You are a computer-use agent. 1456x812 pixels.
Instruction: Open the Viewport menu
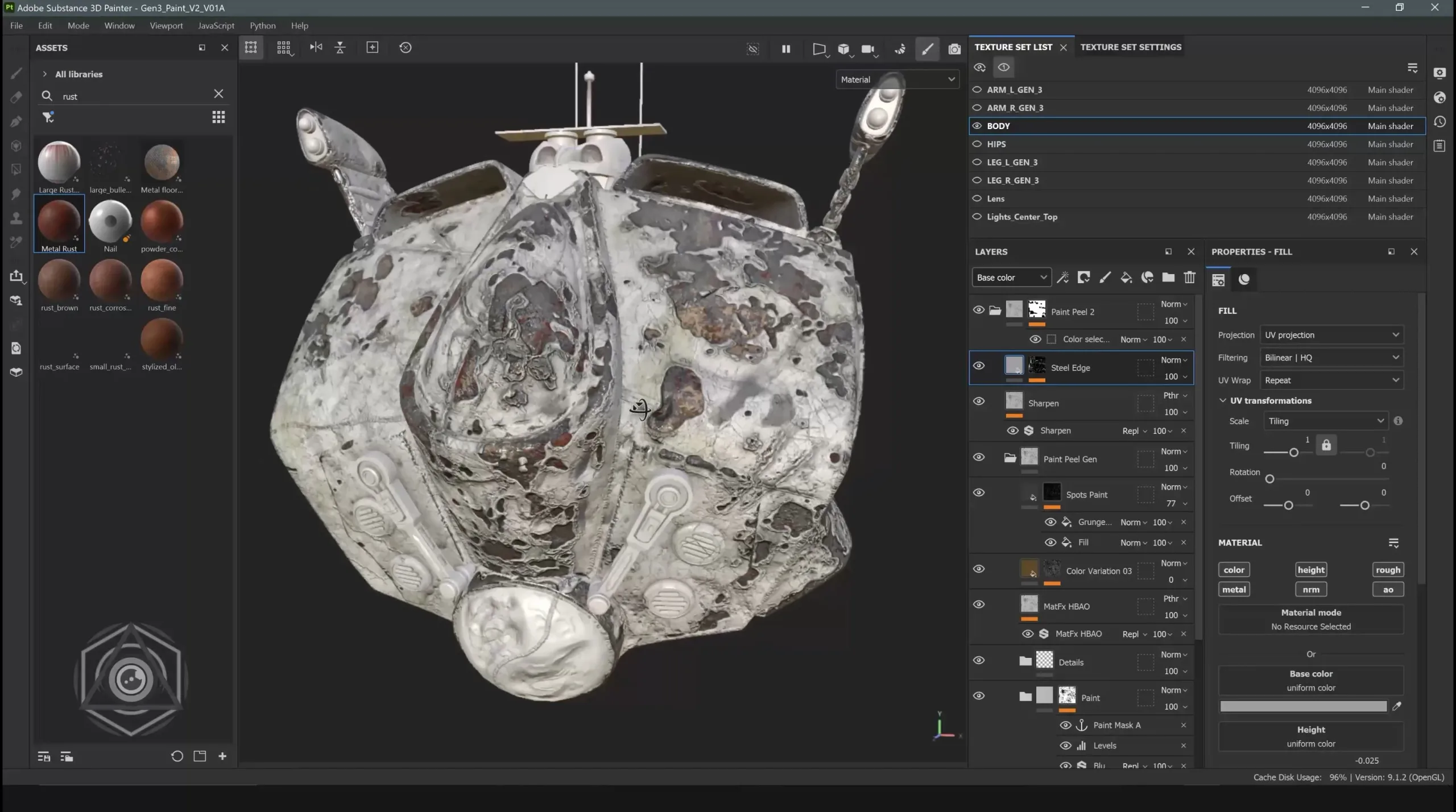(x=166, y=26)
